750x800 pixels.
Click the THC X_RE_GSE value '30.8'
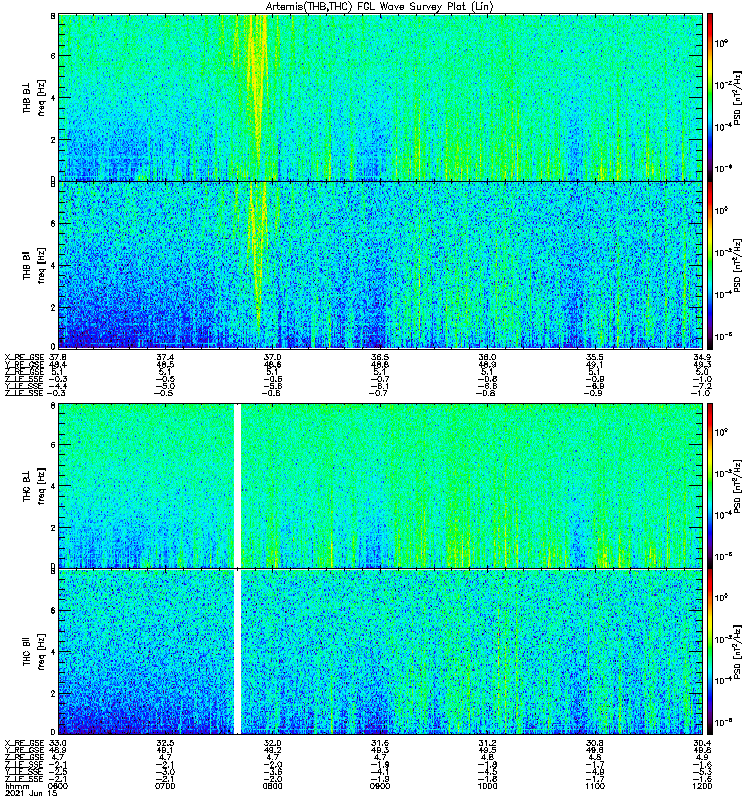coord(595,743)
